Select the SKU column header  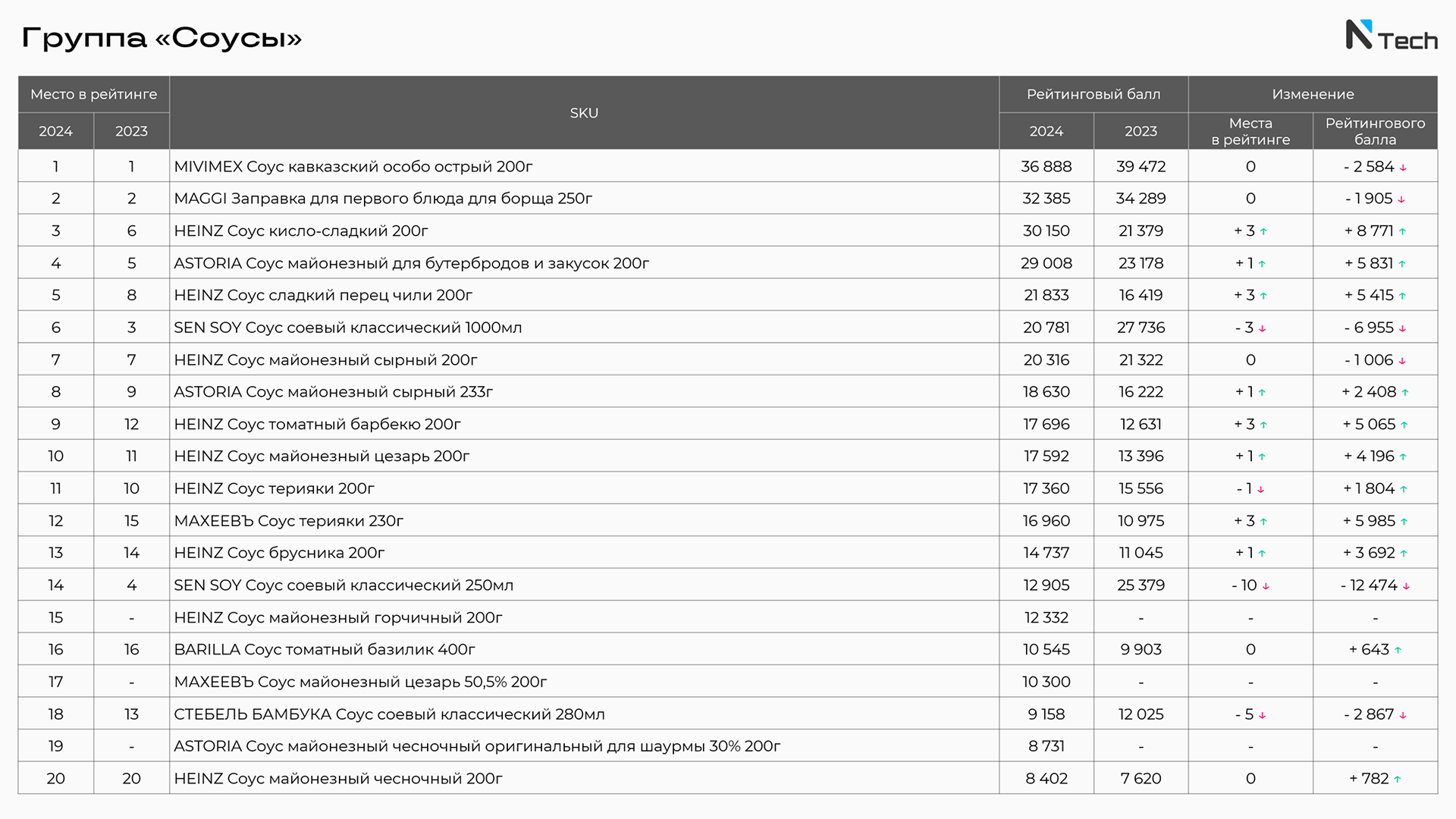point(584,112)
